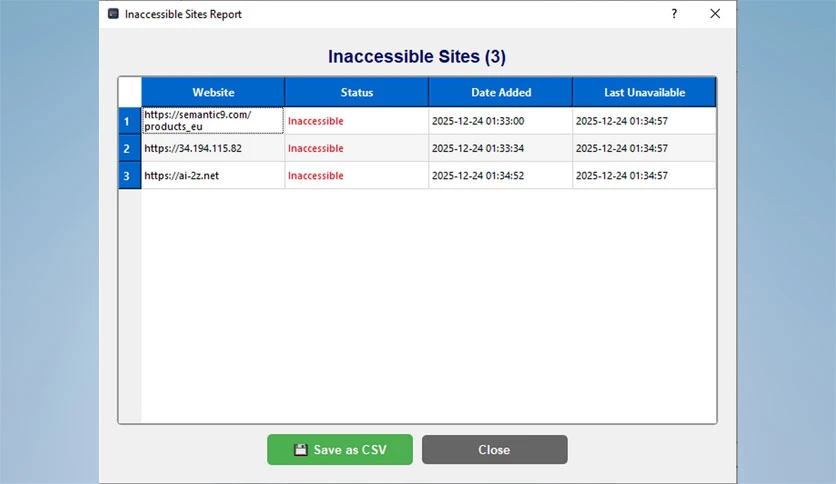
Task: Select date added 2025-12-24 01:33:00 cell
Action: point(501,121)
